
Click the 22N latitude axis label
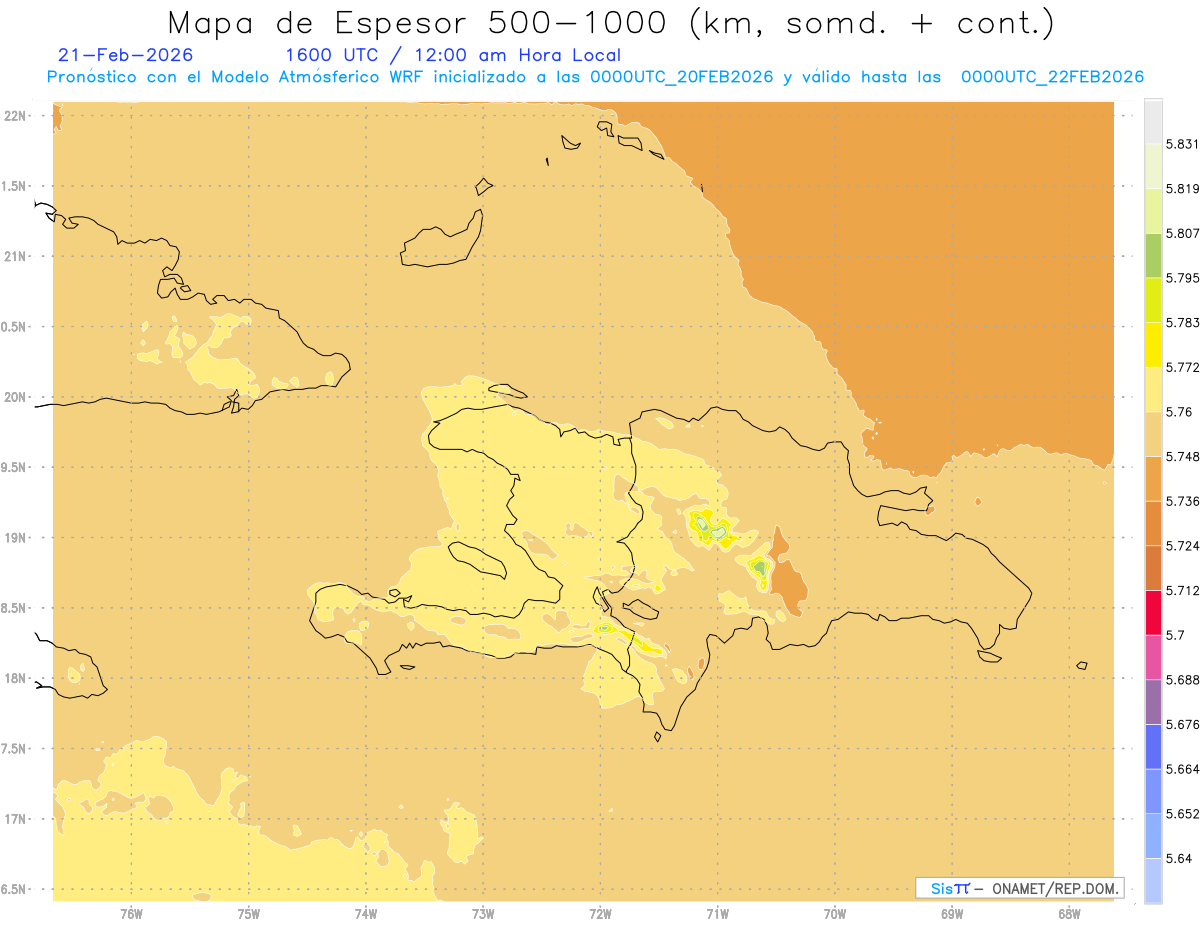coord(16,116)
